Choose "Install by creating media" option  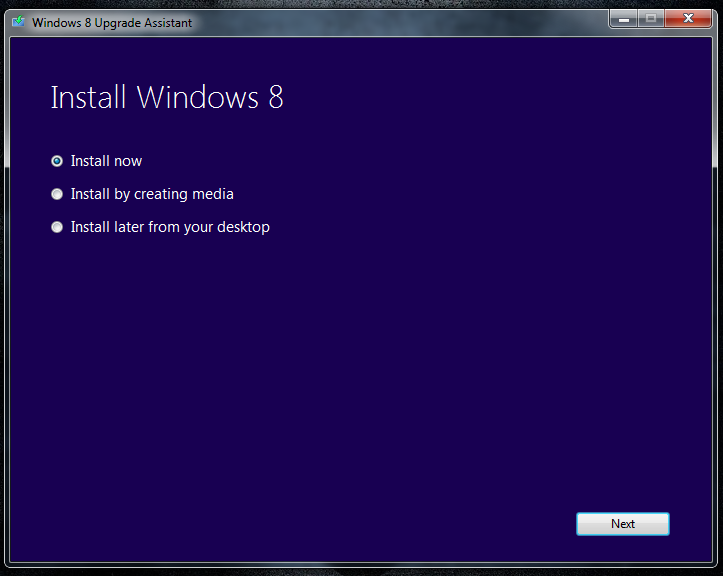57,194
